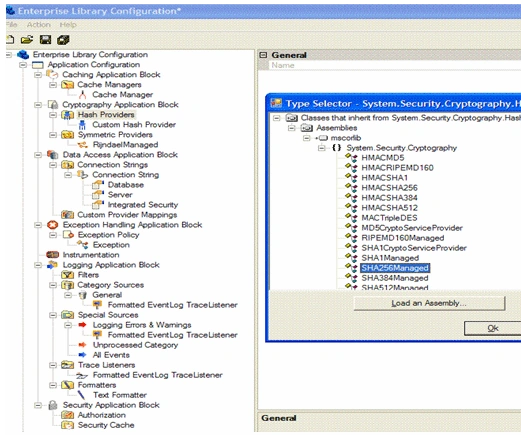Click the Security Cache node icon
Viewport: 525px width, 437px height.
coord(68,425)
